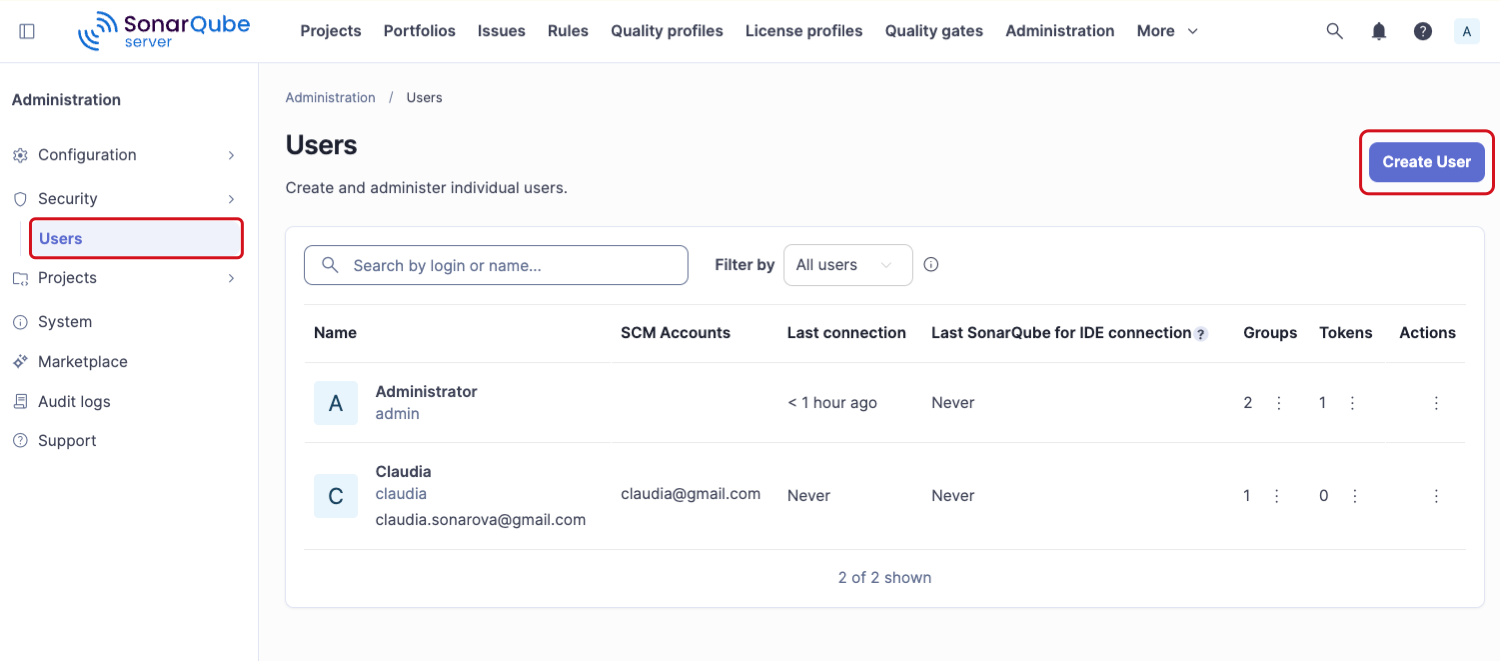This screenshot has height=661, width=1500.
Task: Go to Projects in top navigation
Action: coord(331,31)
